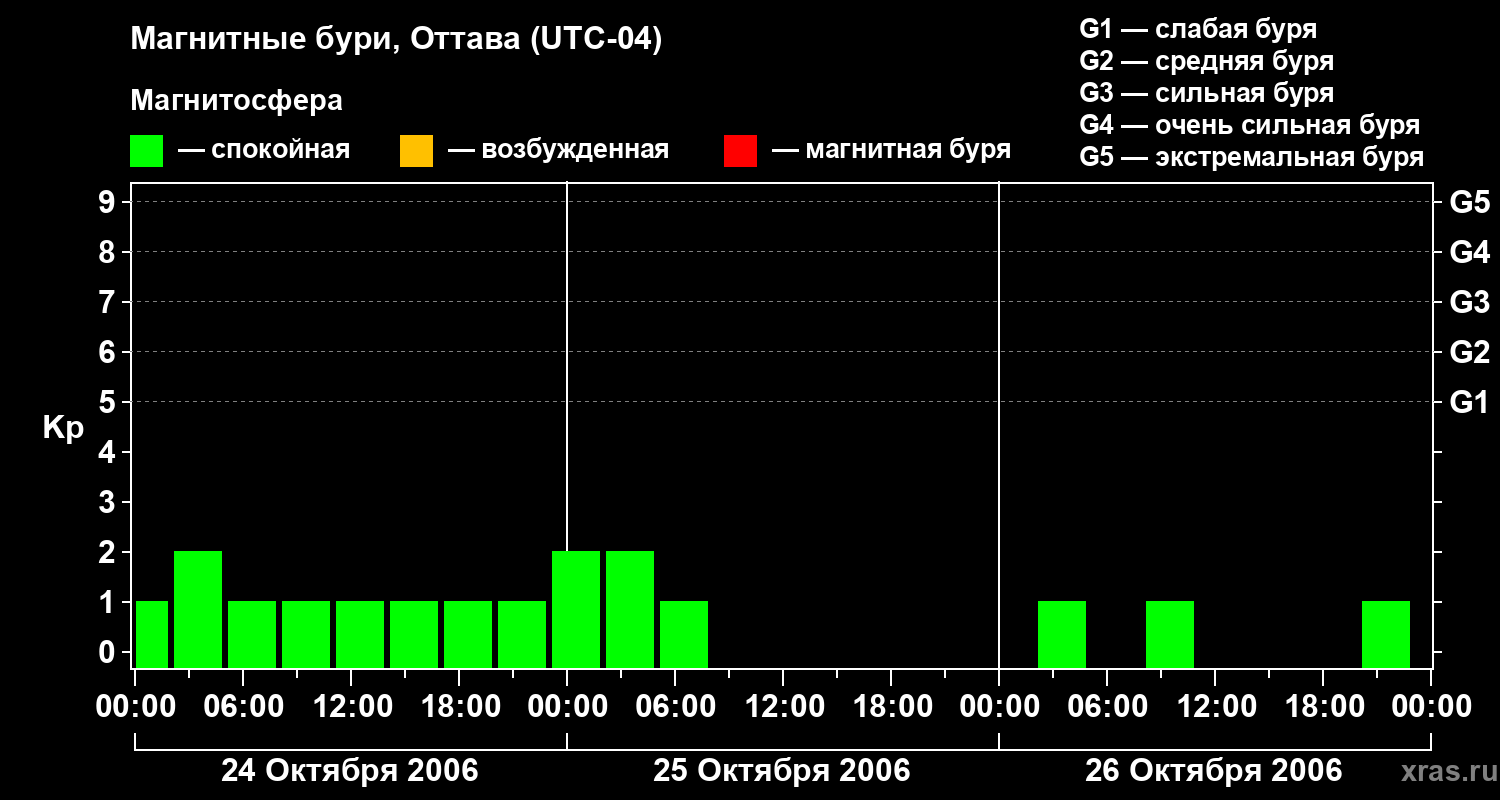Click the green 'спокойная' legend swatch
The width and height of the screenshot is (1500, 800).
pos(147,151)
